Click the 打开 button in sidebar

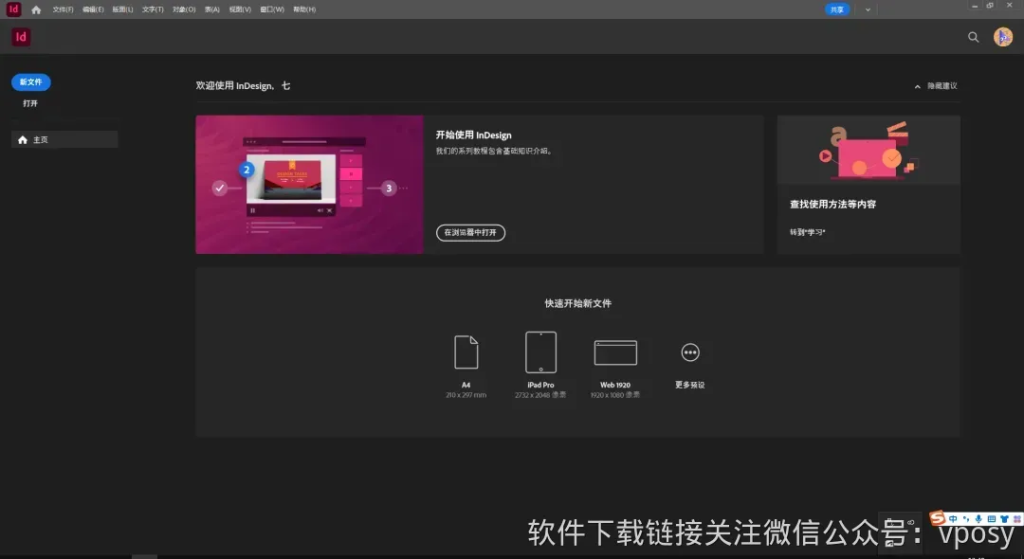(x=30, y=103)
